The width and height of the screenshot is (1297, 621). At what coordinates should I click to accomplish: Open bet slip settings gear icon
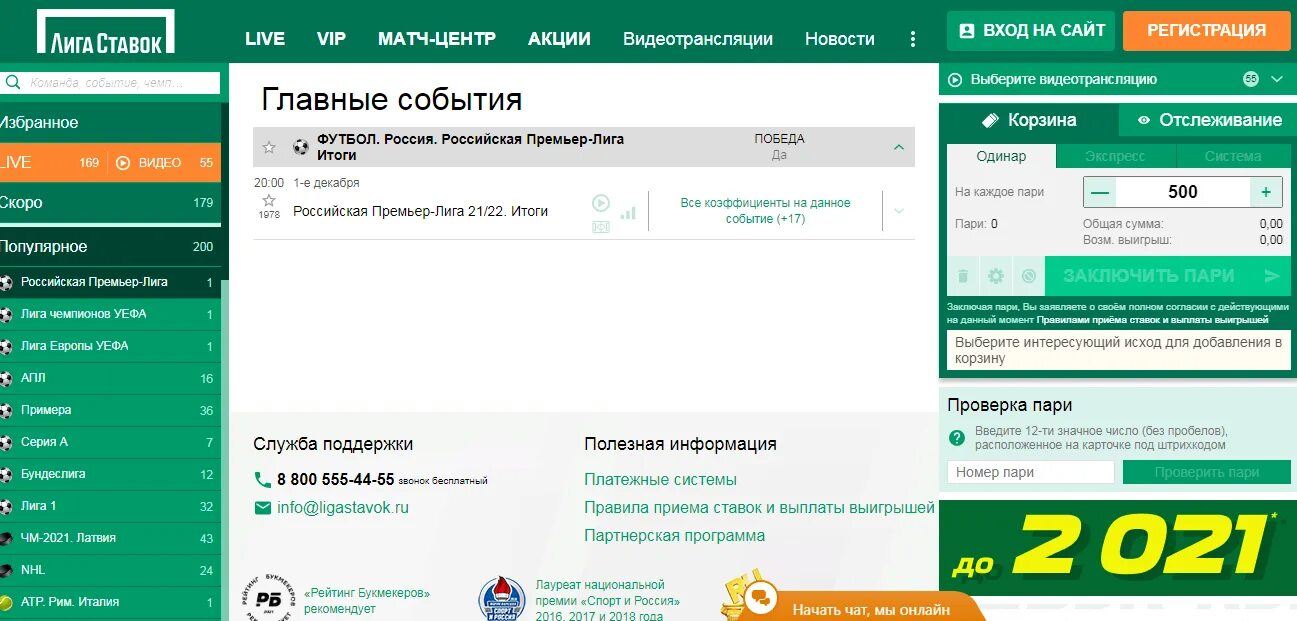996,276
